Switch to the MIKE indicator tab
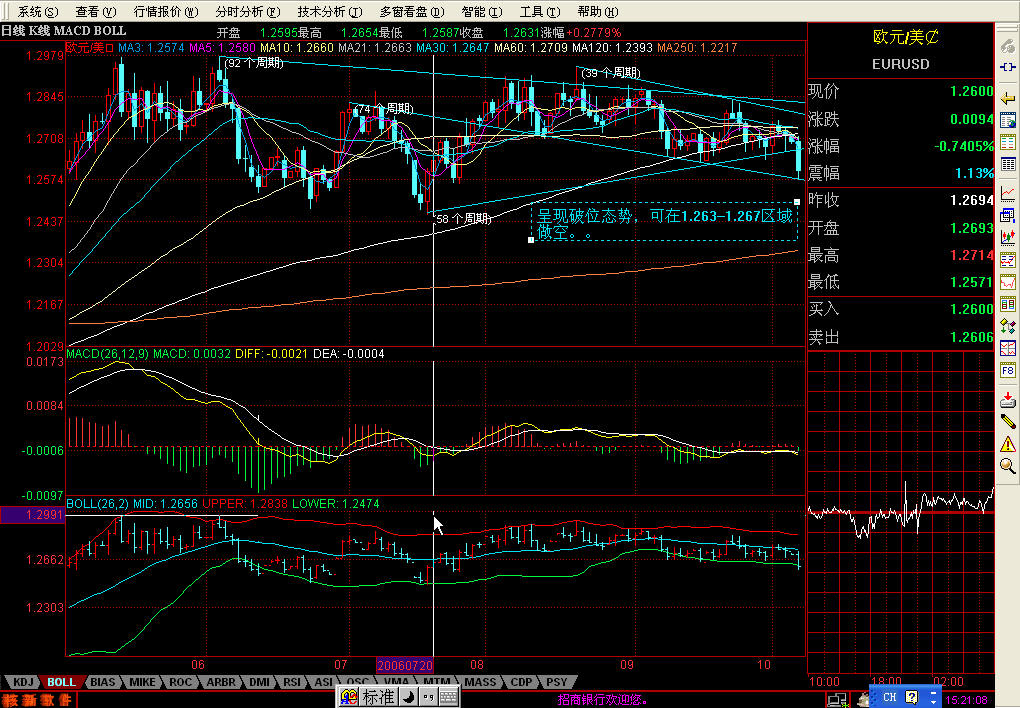Viewport: 1020px width, 708px height. click(142, 682)
